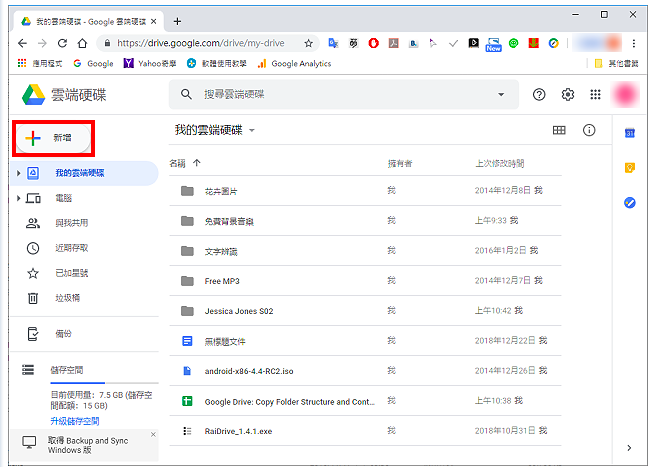Click Free MP3 folder icon
648x467 pixels.
tap(187, 281)
